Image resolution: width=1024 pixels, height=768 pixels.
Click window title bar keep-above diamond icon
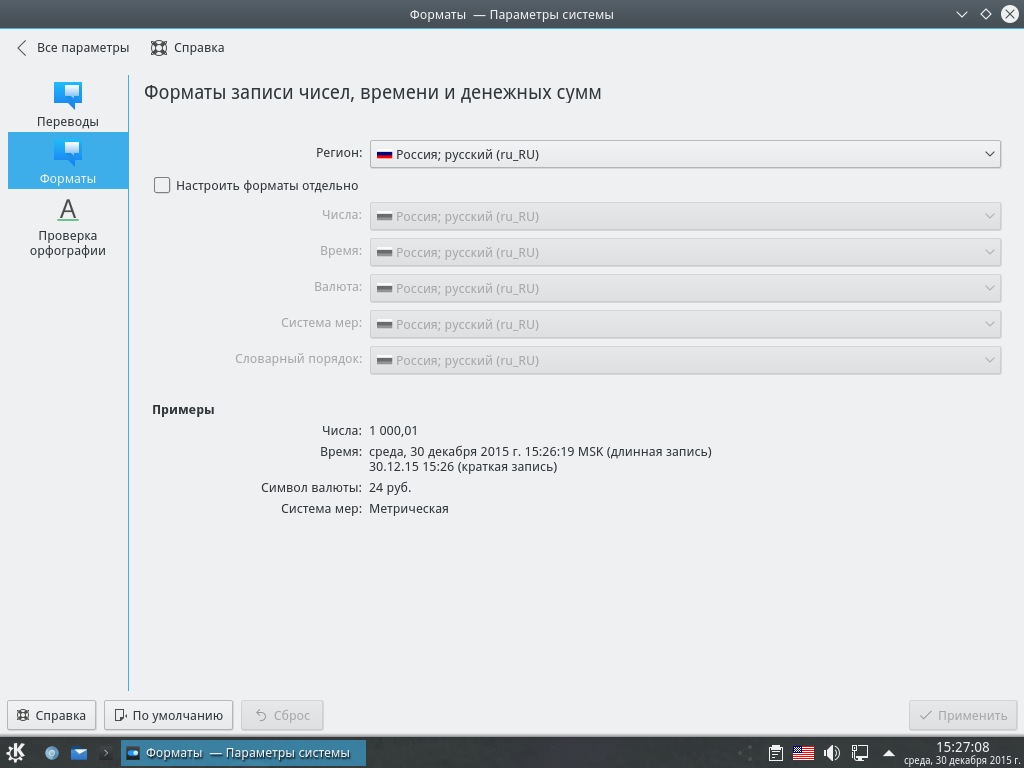pos(985,14)
